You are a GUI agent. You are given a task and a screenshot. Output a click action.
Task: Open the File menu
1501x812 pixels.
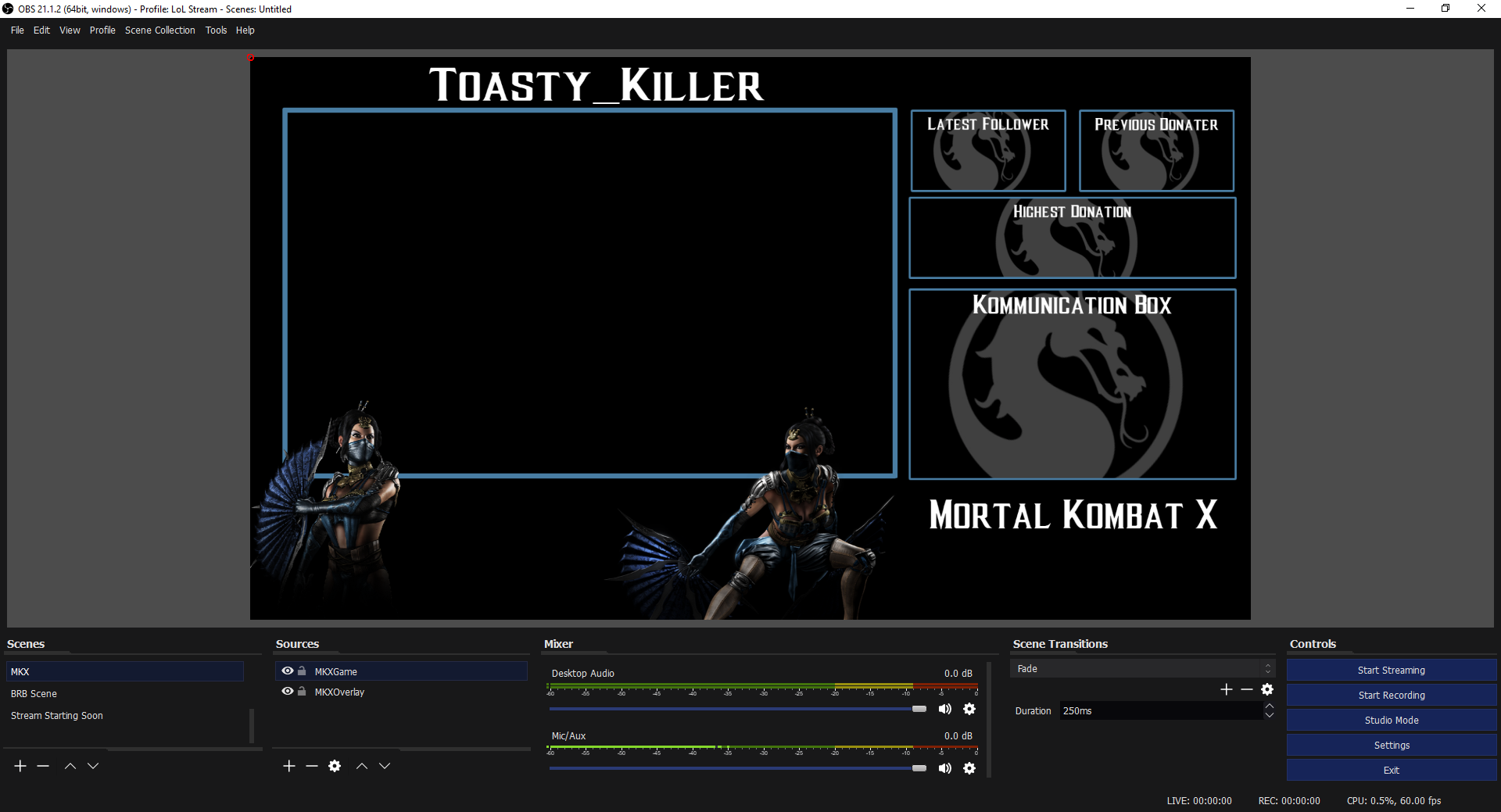(17, 30)
